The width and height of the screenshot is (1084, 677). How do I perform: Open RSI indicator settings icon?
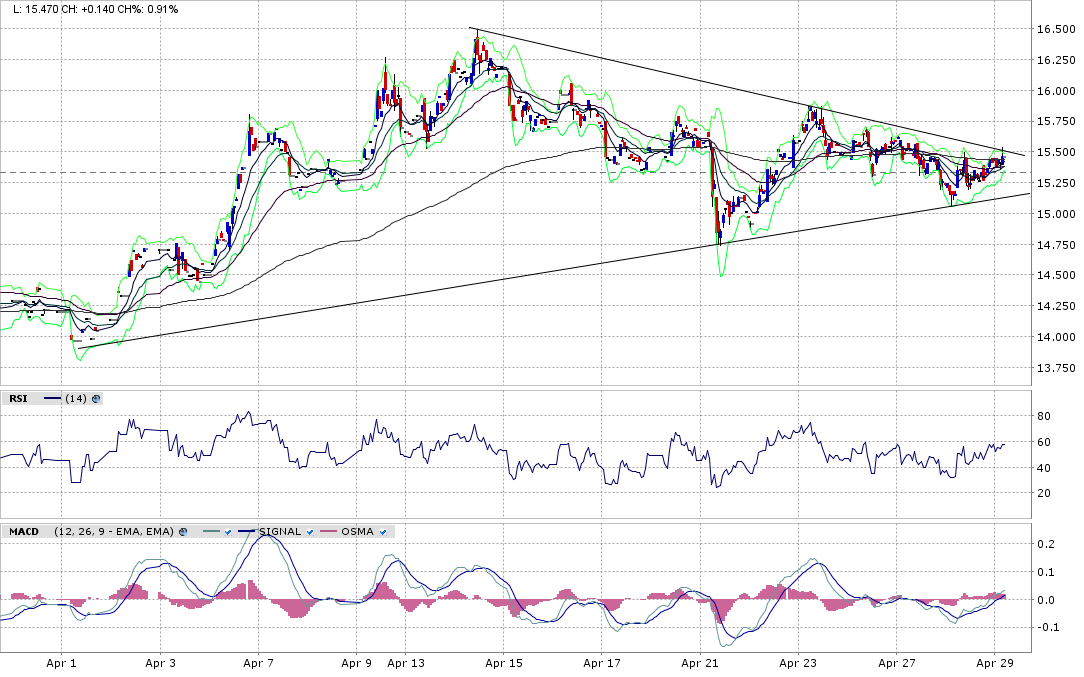[x=96, y=399]
